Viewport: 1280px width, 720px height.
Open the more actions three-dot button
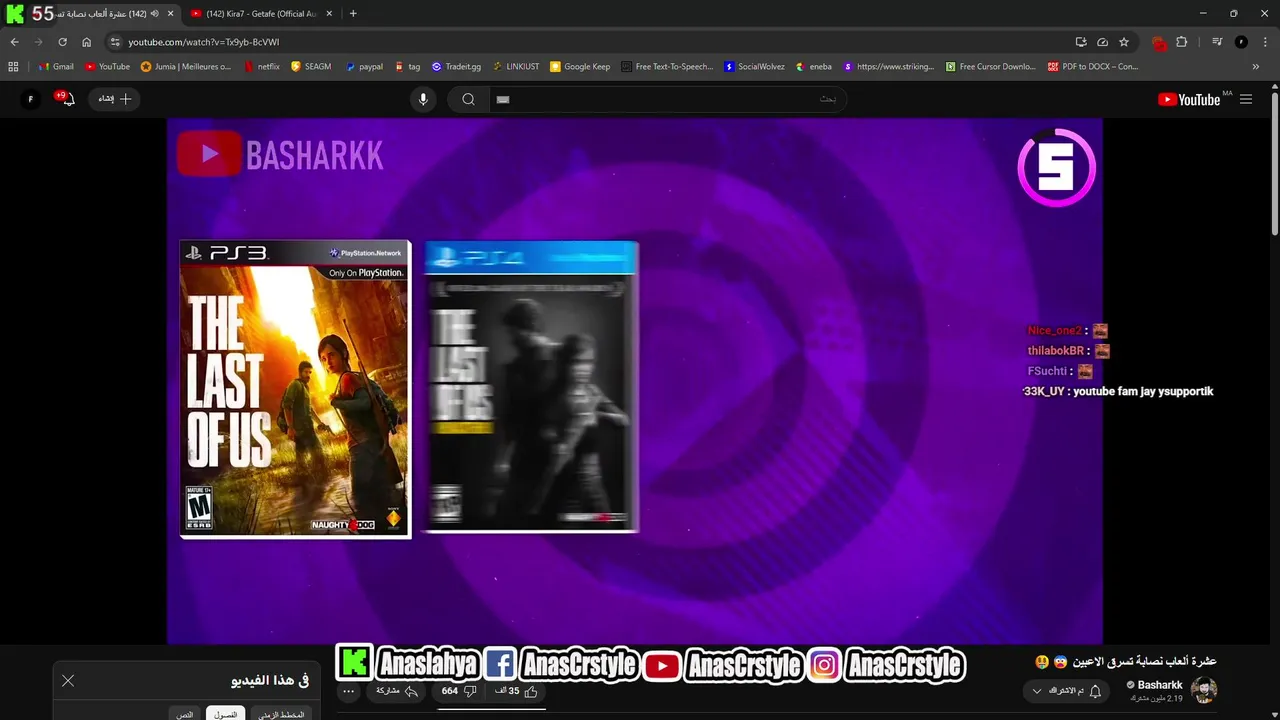point(349,691)
